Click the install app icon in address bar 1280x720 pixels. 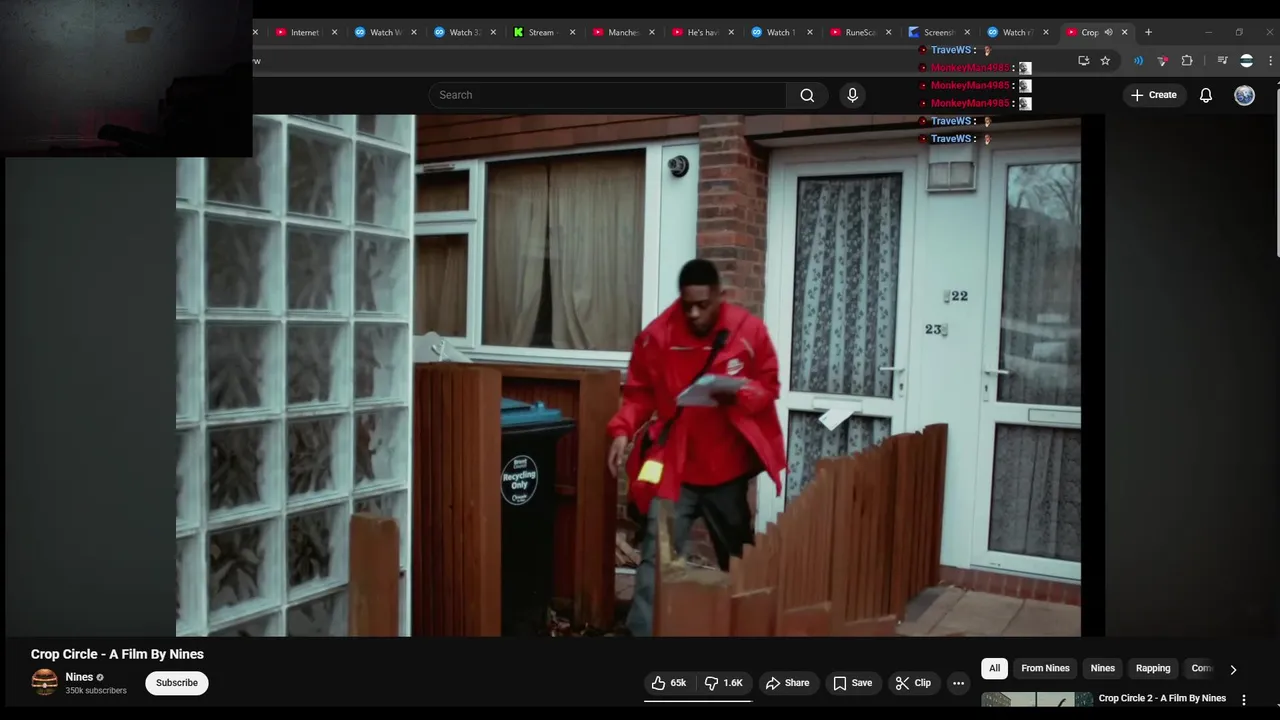coord(1083,61)
